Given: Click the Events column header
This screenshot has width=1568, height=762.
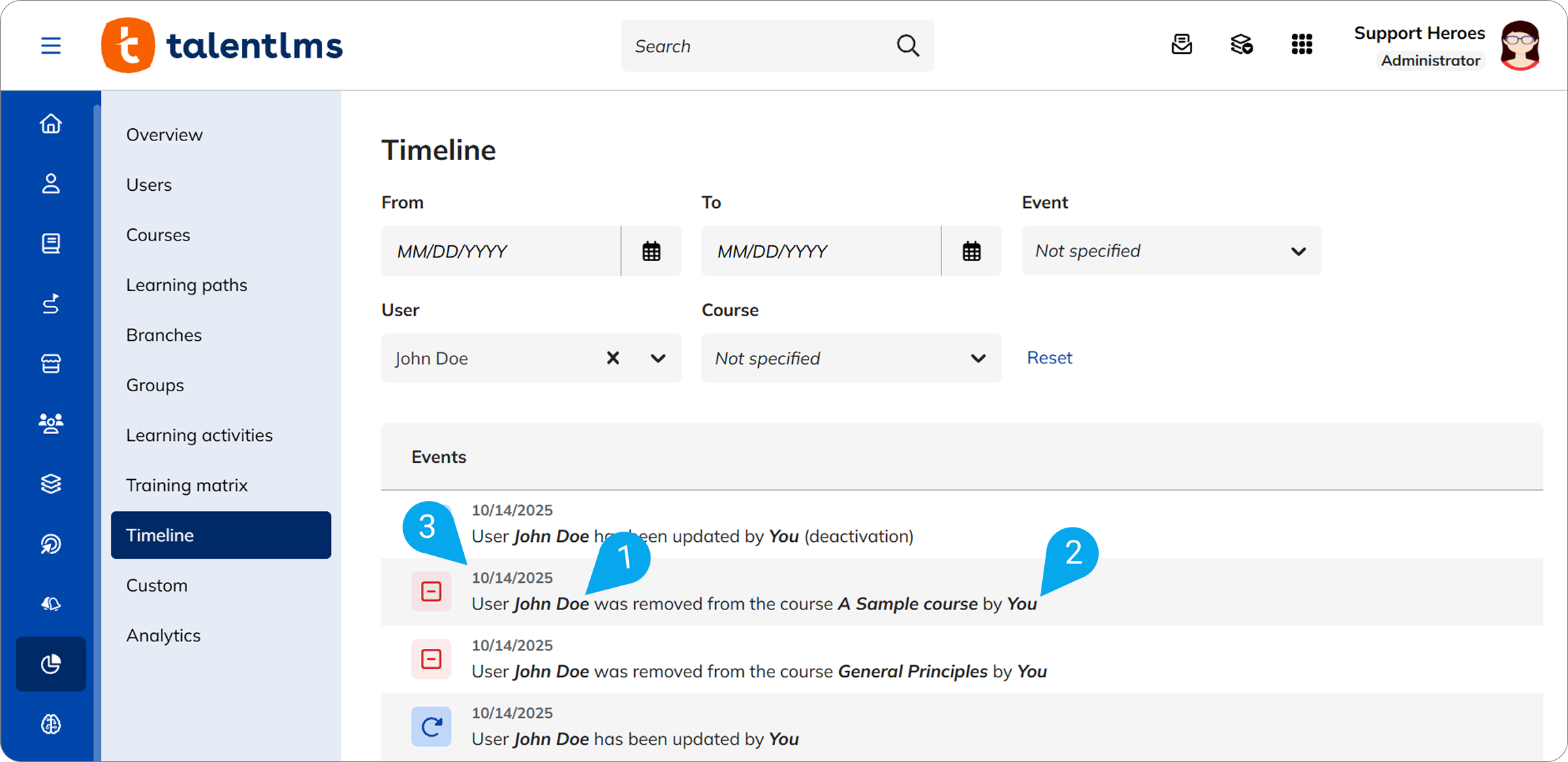Looking at the screenshot, I should click(x=439, y=457).
